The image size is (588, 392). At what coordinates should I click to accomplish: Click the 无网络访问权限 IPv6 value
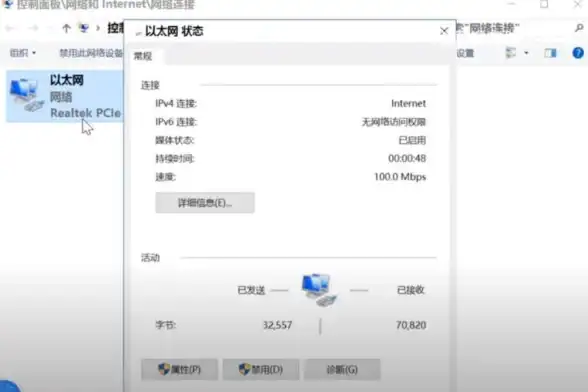(394, 122)
